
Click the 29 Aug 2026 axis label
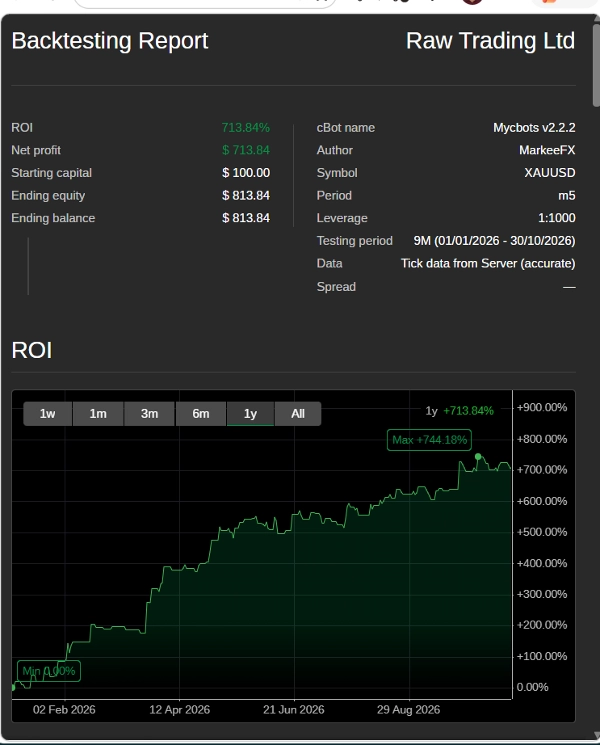coord(409,710)
